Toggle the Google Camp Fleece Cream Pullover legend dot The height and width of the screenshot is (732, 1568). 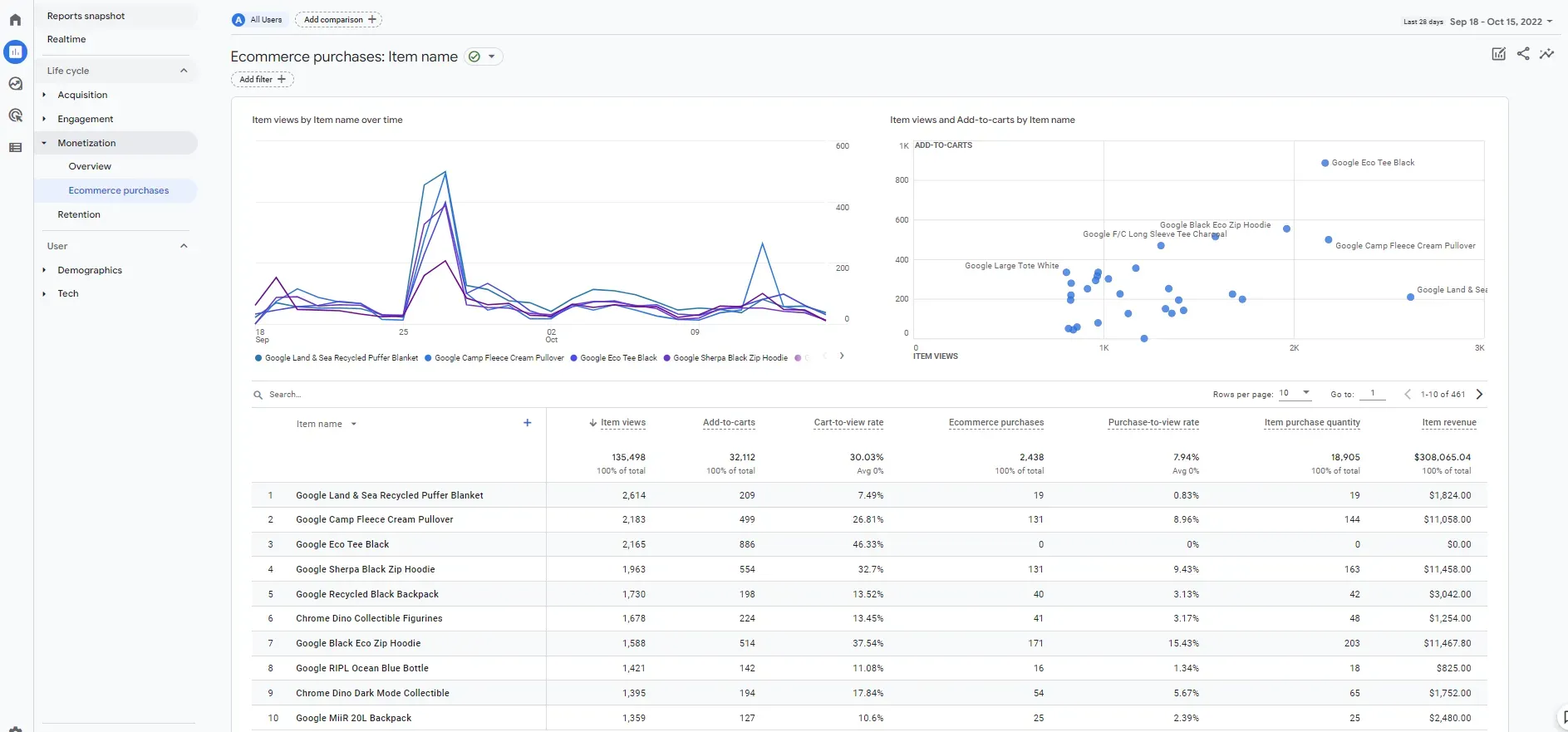[x=428, y=358]
